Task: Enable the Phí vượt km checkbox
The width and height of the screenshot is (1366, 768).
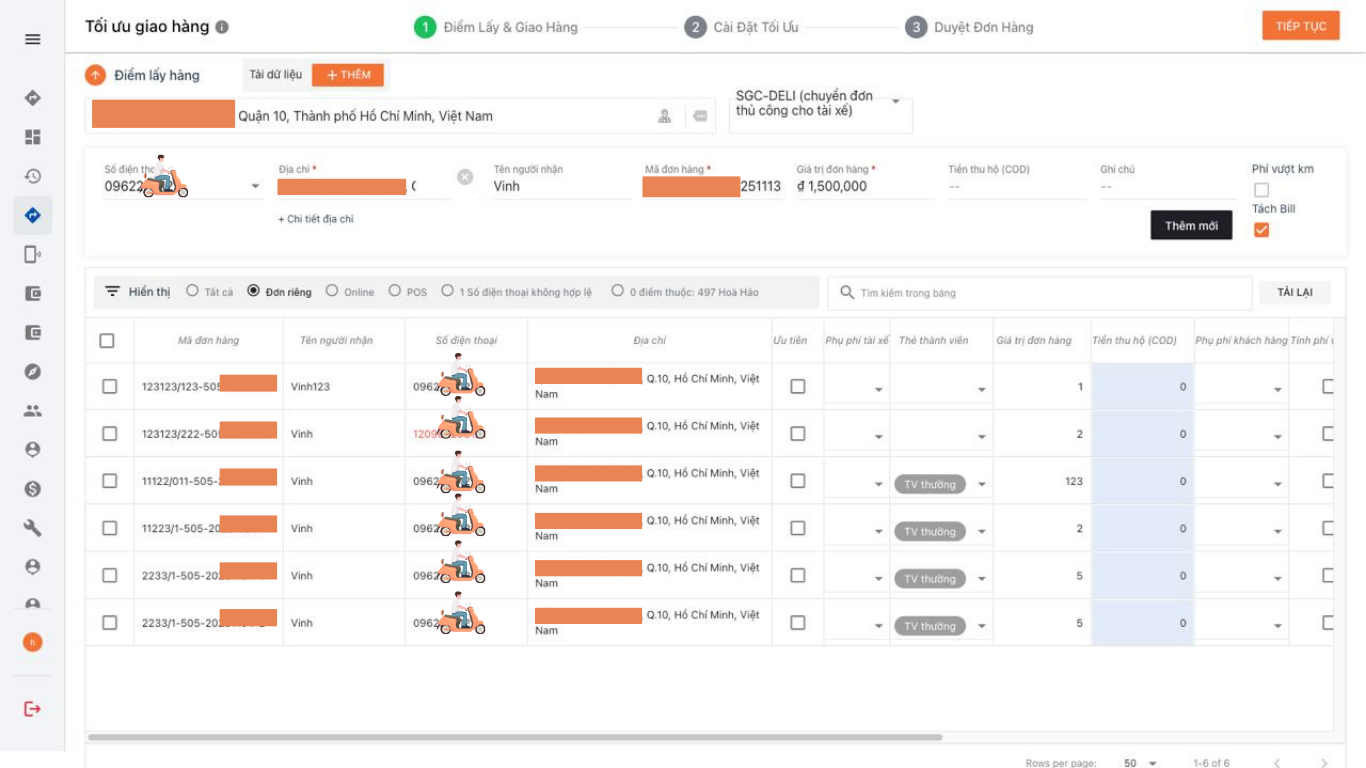Action: pos(1261,190)
